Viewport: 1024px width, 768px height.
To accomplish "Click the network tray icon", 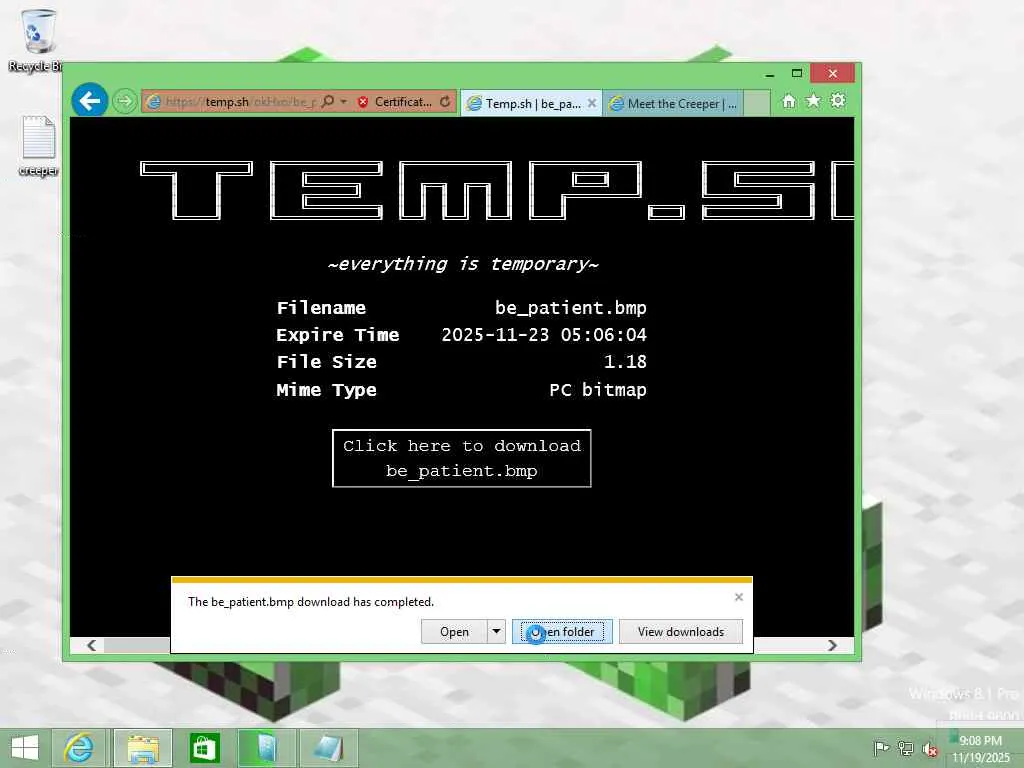I will [x=905, y=748].
